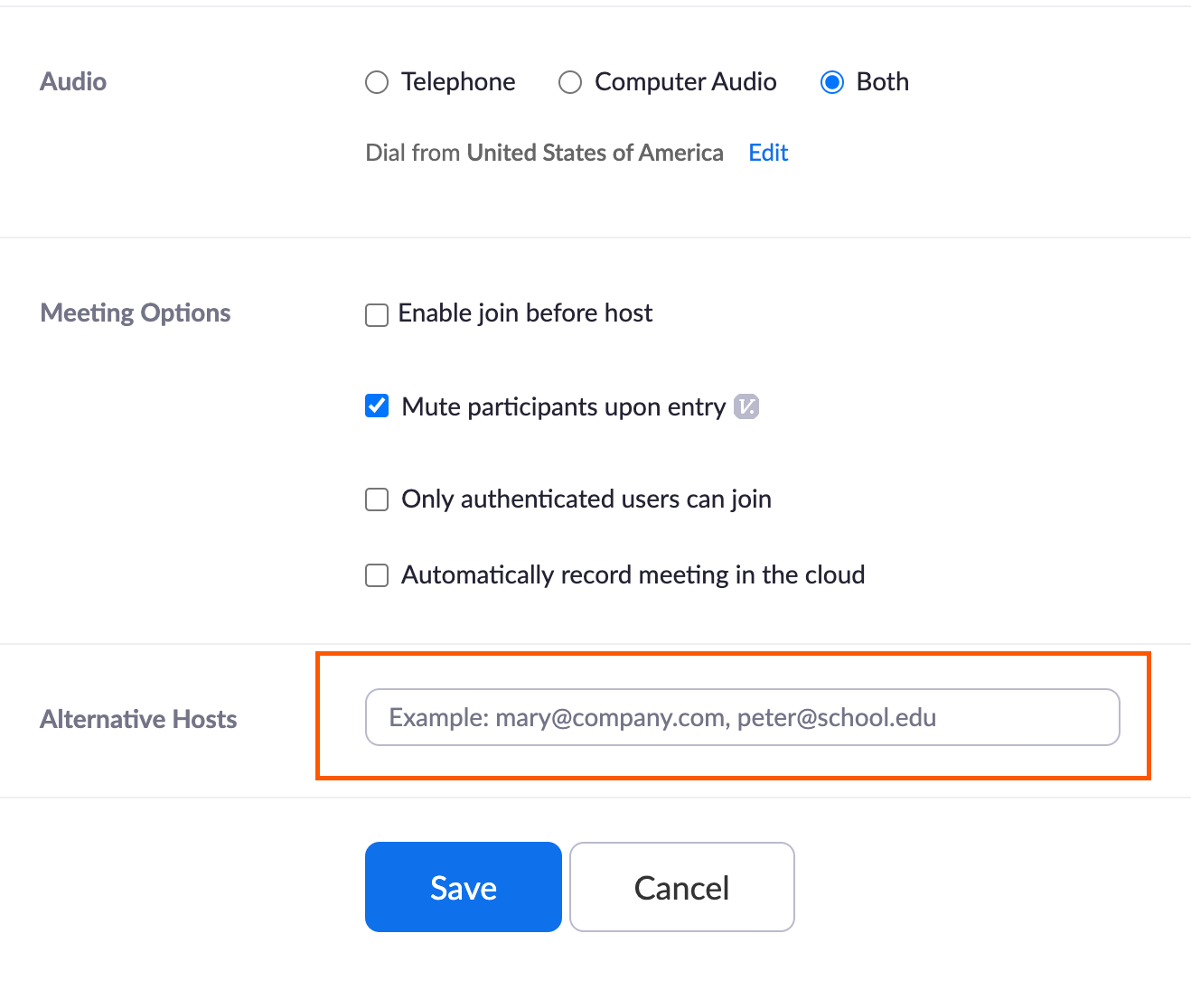Click the 'Computer Audio' label text
This screenshot has width=1191, height=1008.
point(685,82)
